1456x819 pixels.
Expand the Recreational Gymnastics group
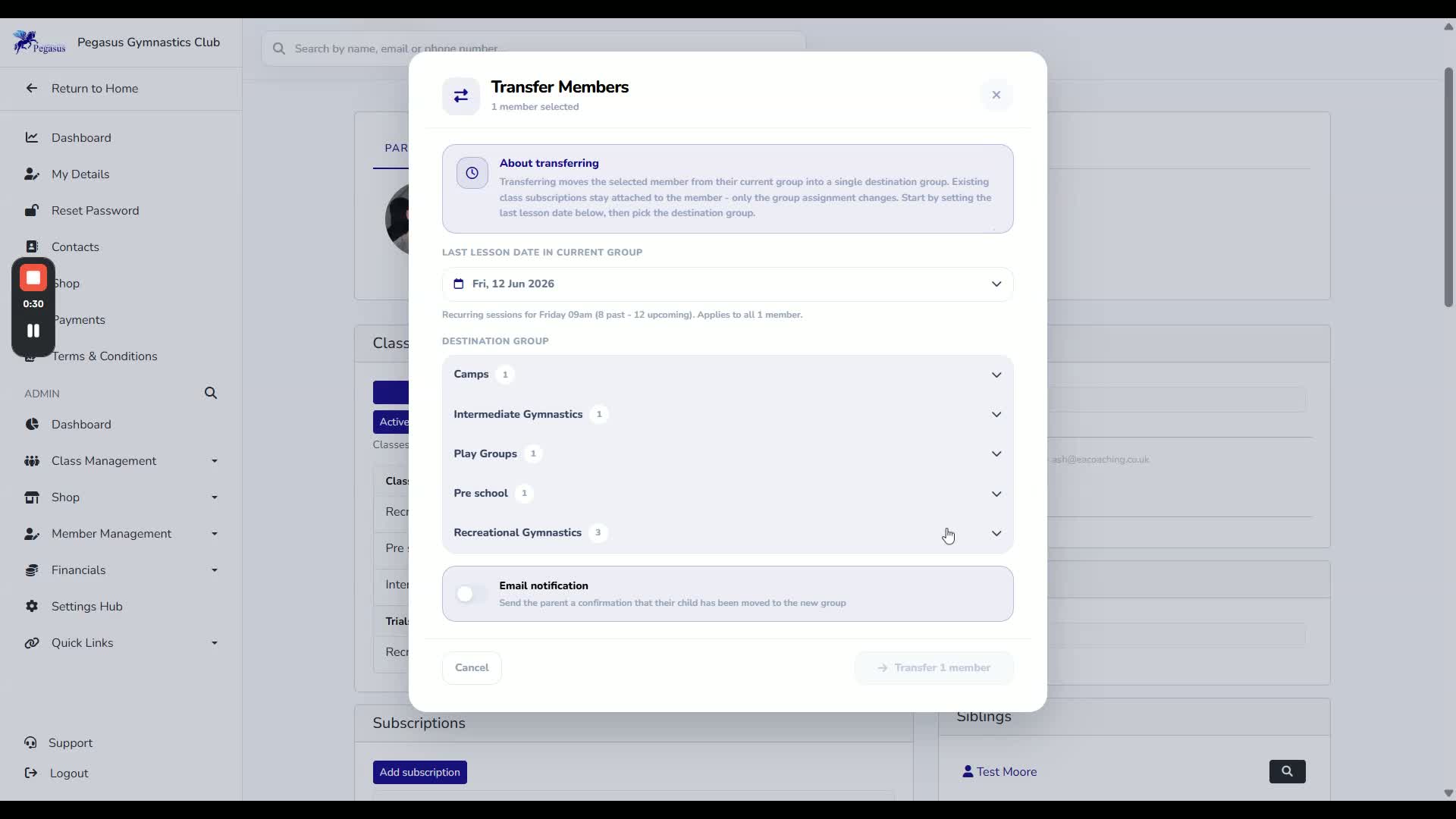pyautogui.click(x=727, y=533)
